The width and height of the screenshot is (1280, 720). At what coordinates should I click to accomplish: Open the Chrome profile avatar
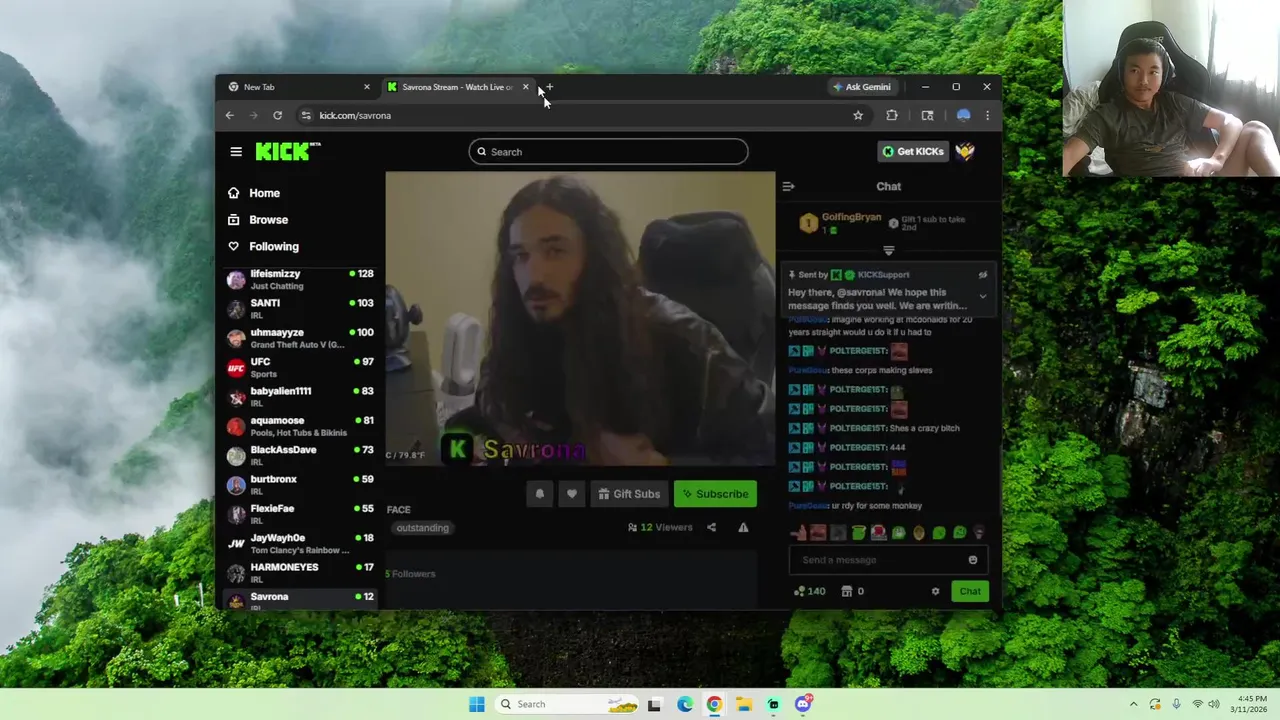963,115
